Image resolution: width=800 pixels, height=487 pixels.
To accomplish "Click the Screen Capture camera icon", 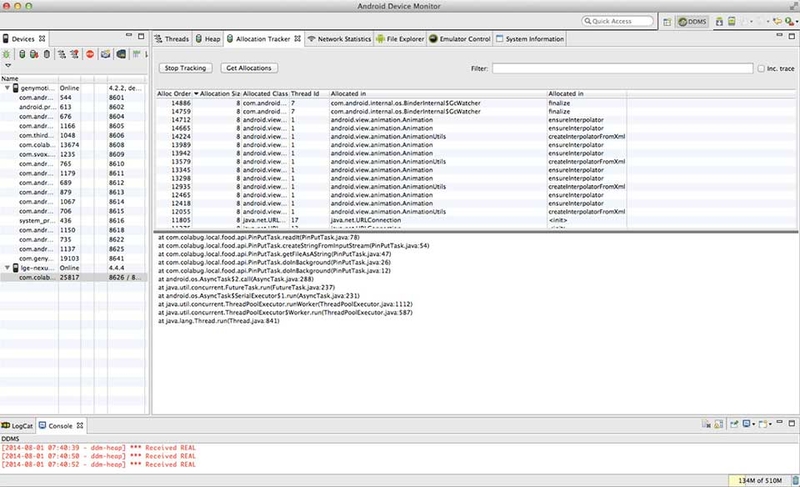I will click(x=106, y=54).
